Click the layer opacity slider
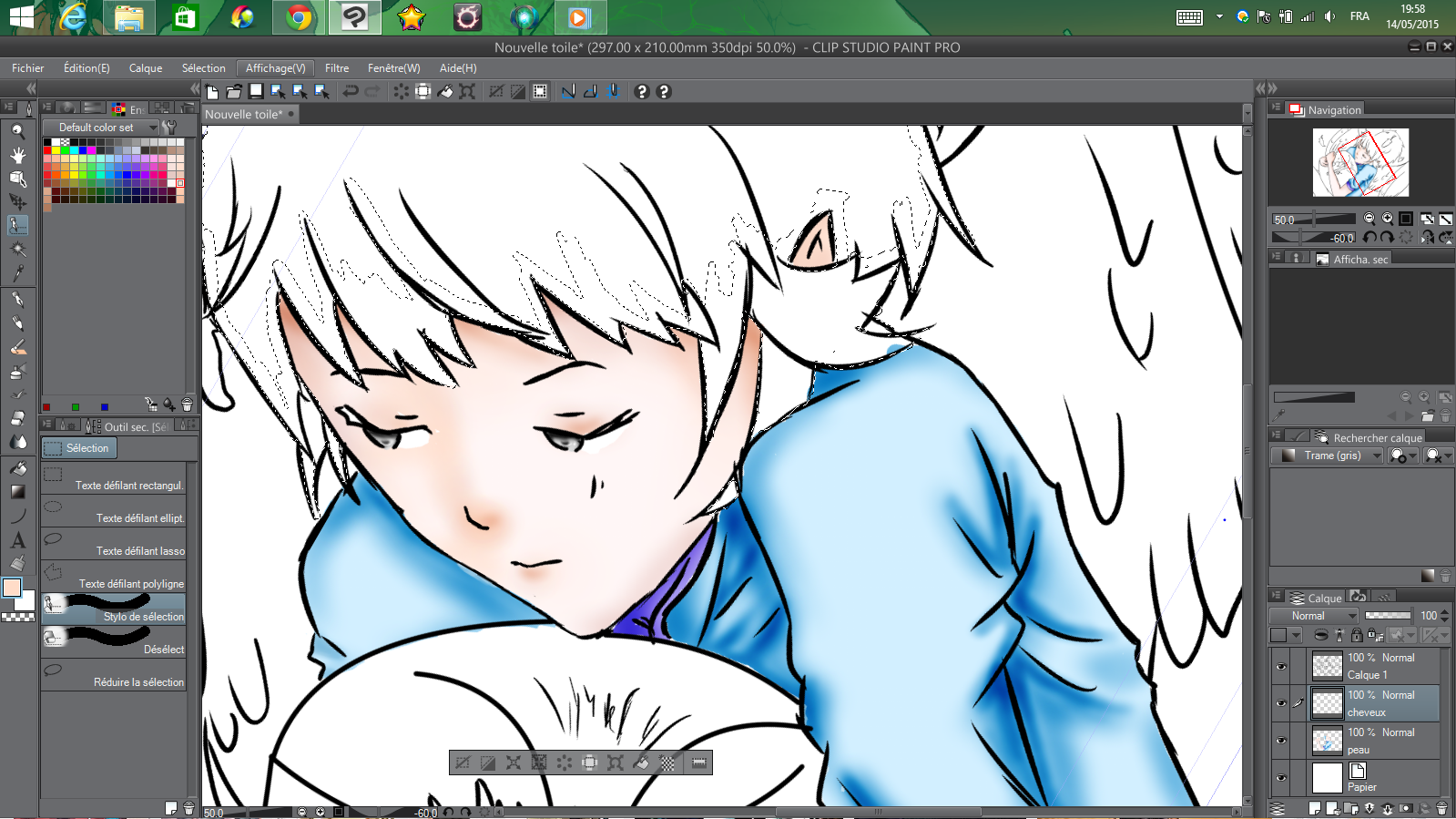Image resolution: width=1456 pixels, height=819 pixels. pos(1388,616)
